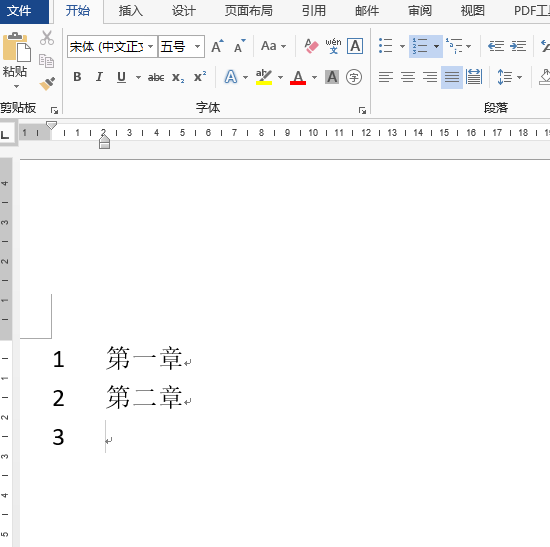Switch to the 设计 tab
Screen dimensions: 550x547
click(x=183, y=11)
